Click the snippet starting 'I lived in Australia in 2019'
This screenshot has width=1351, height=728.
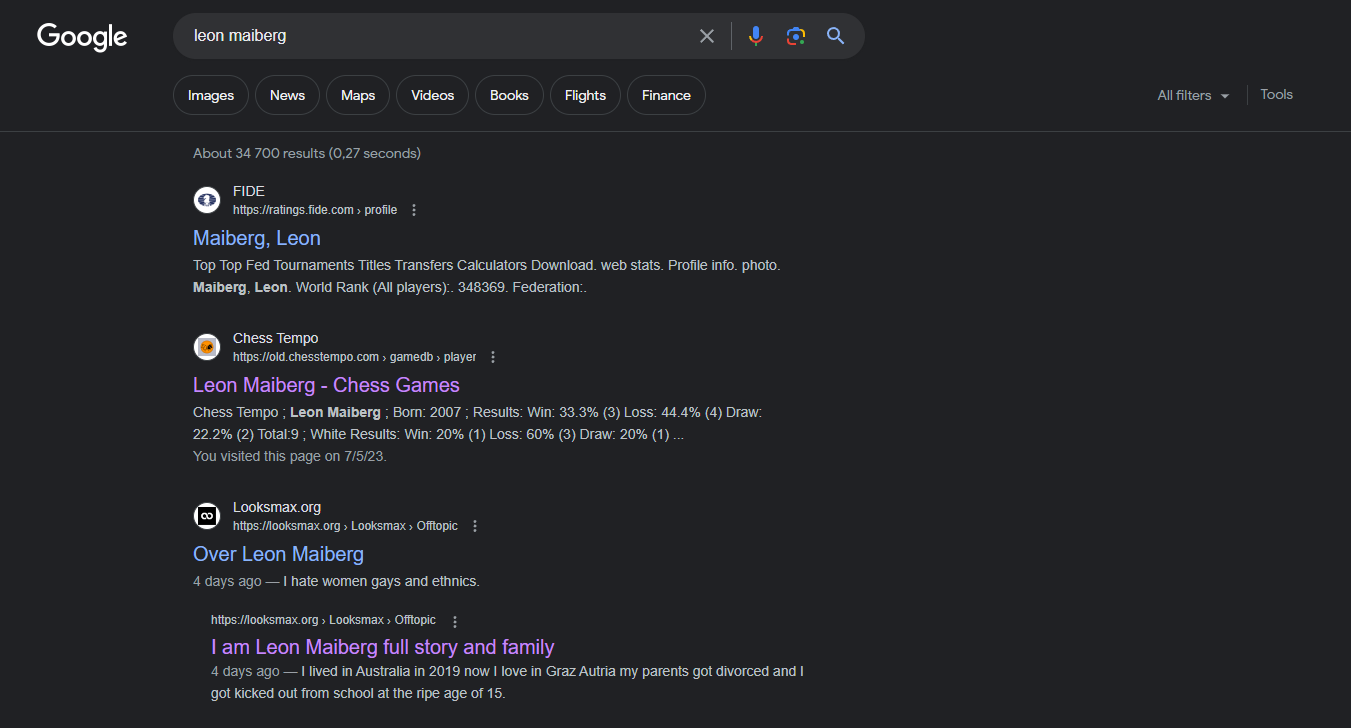pyautogui.click(x=507, y=681)
